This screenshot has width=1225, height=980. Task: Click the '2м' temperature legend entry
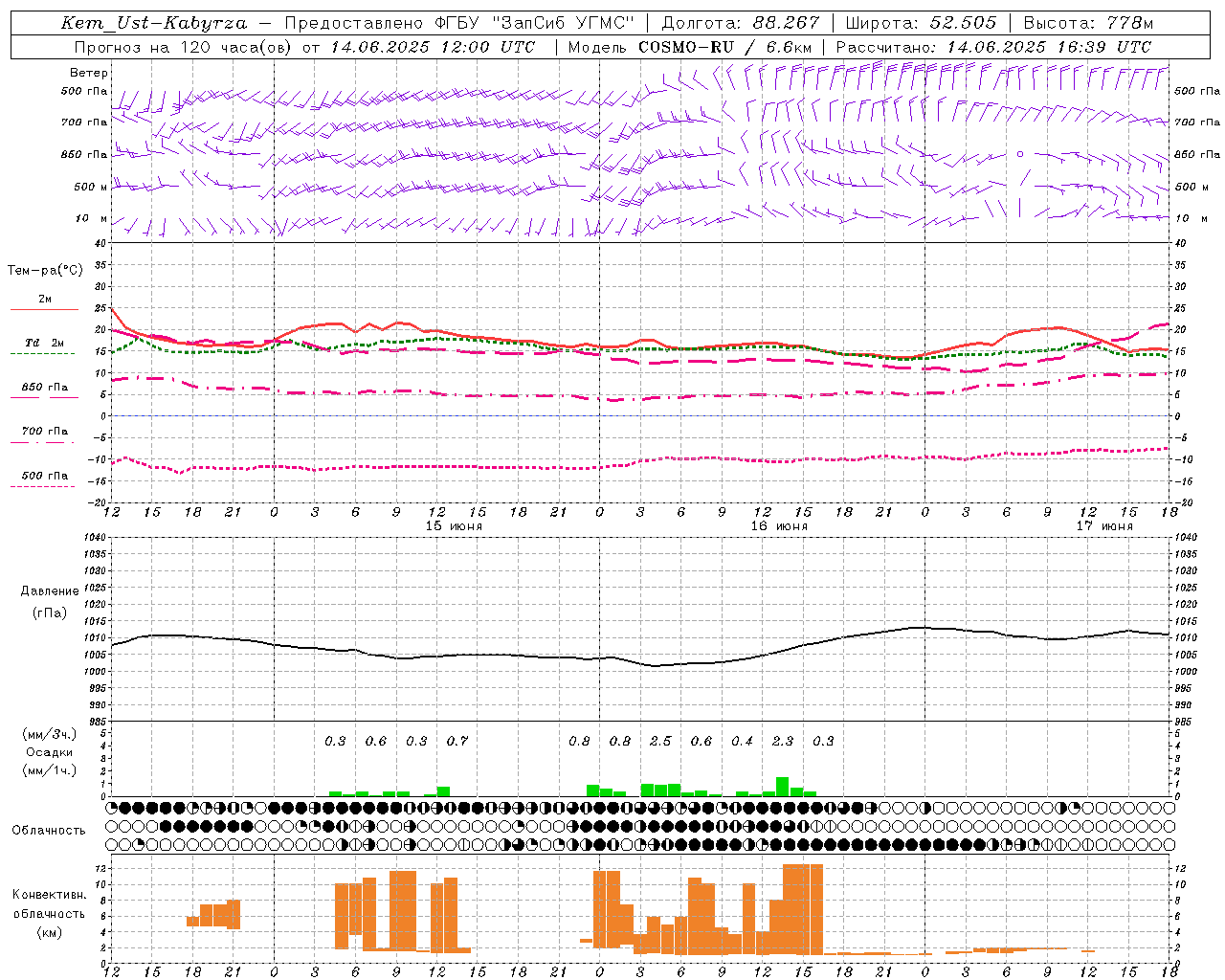(x=45, y=300)
